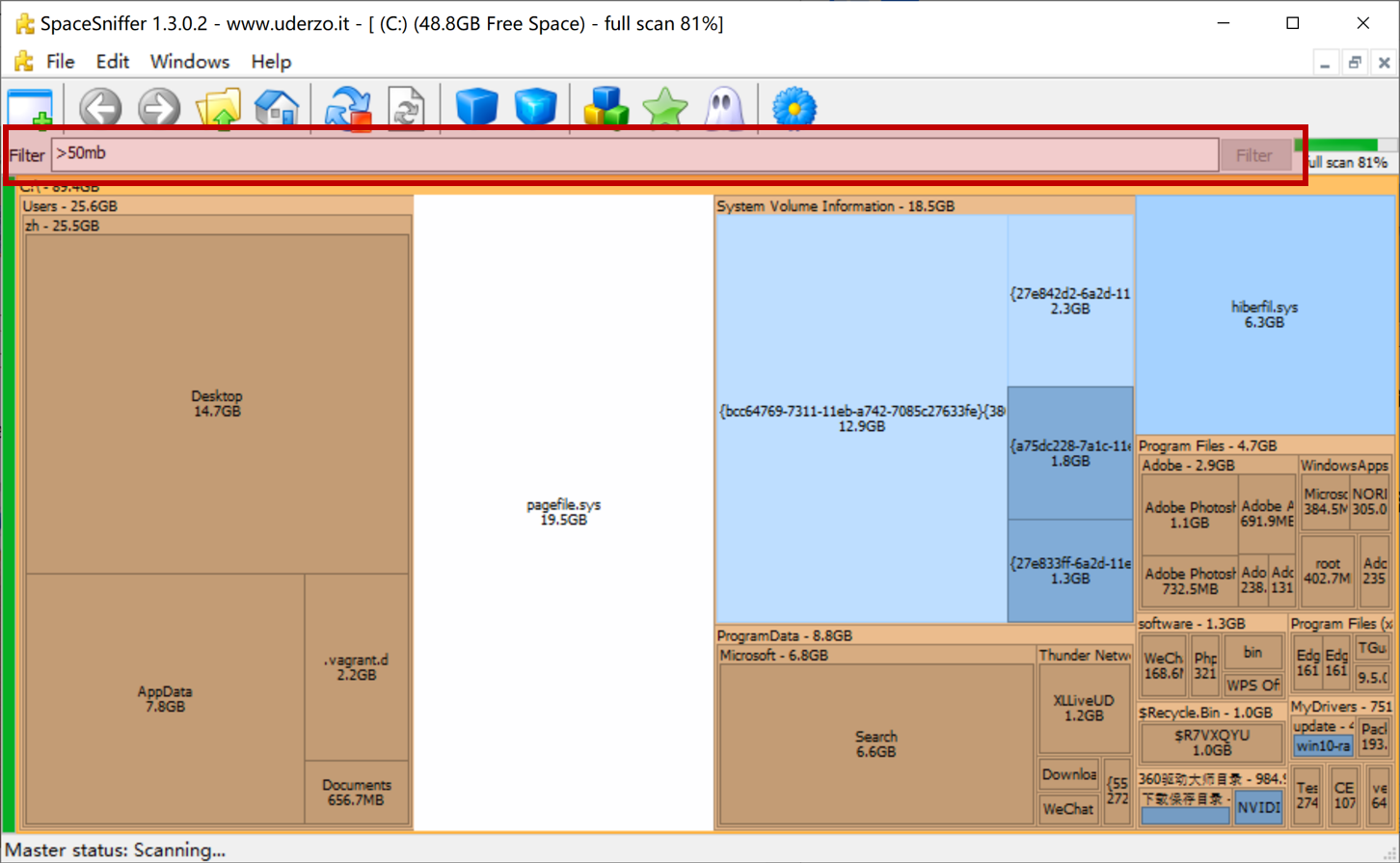Select the NVIDI block

click(1258, 808)
